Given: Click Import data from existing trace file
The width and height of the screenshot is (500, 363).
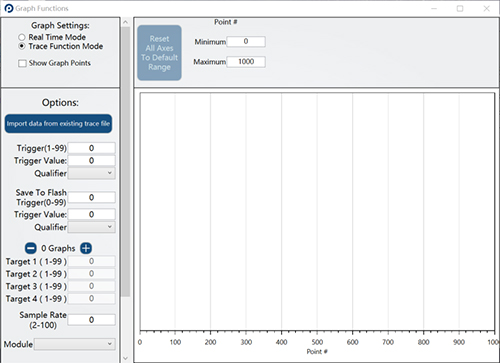Looking at the screenshot, I should [58, 124].
